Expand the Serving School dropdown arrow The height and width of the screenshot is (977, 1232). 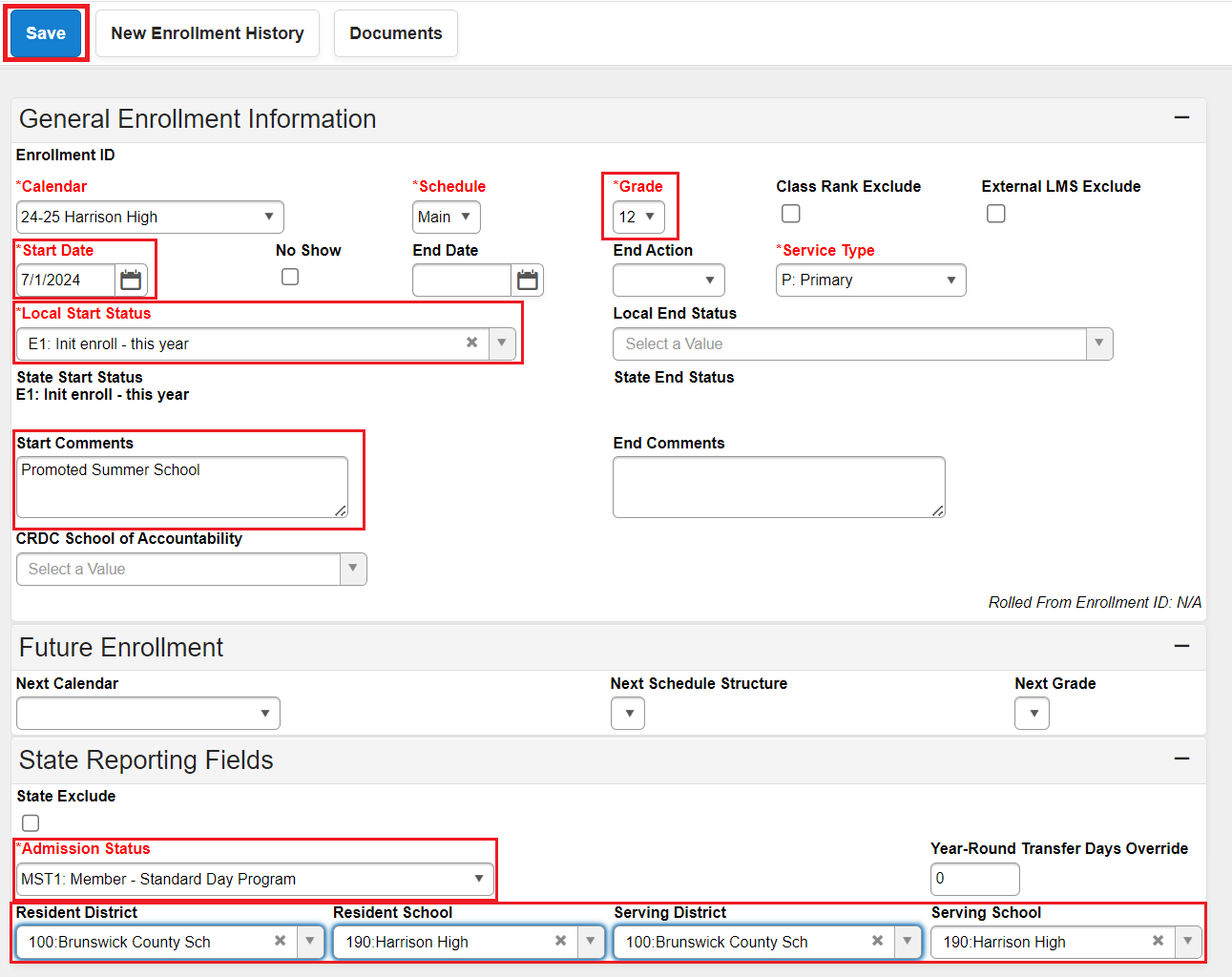1188,942
